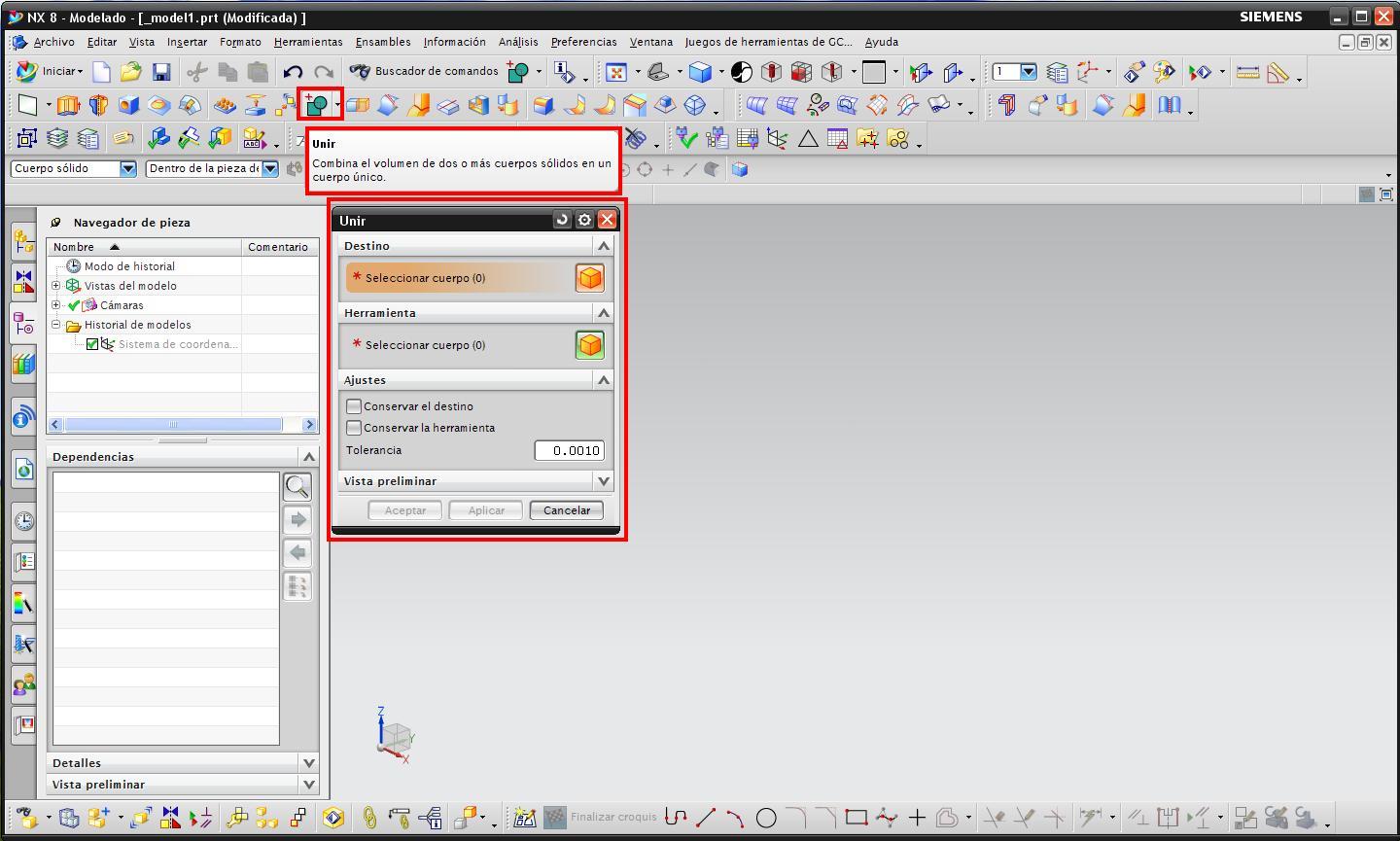The height and width of the screenshot is (841, 1400).
Task: Toggle Sistema de coordenadas checkbox
Action: 92,344
